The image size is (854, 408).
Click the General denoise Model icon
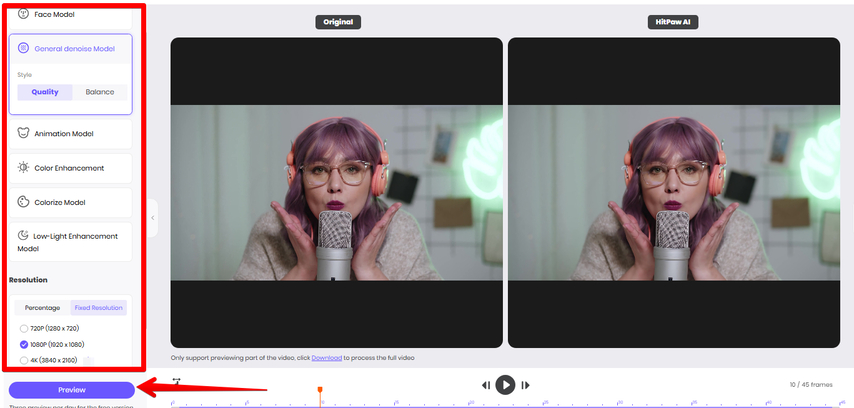click(23, 48)
